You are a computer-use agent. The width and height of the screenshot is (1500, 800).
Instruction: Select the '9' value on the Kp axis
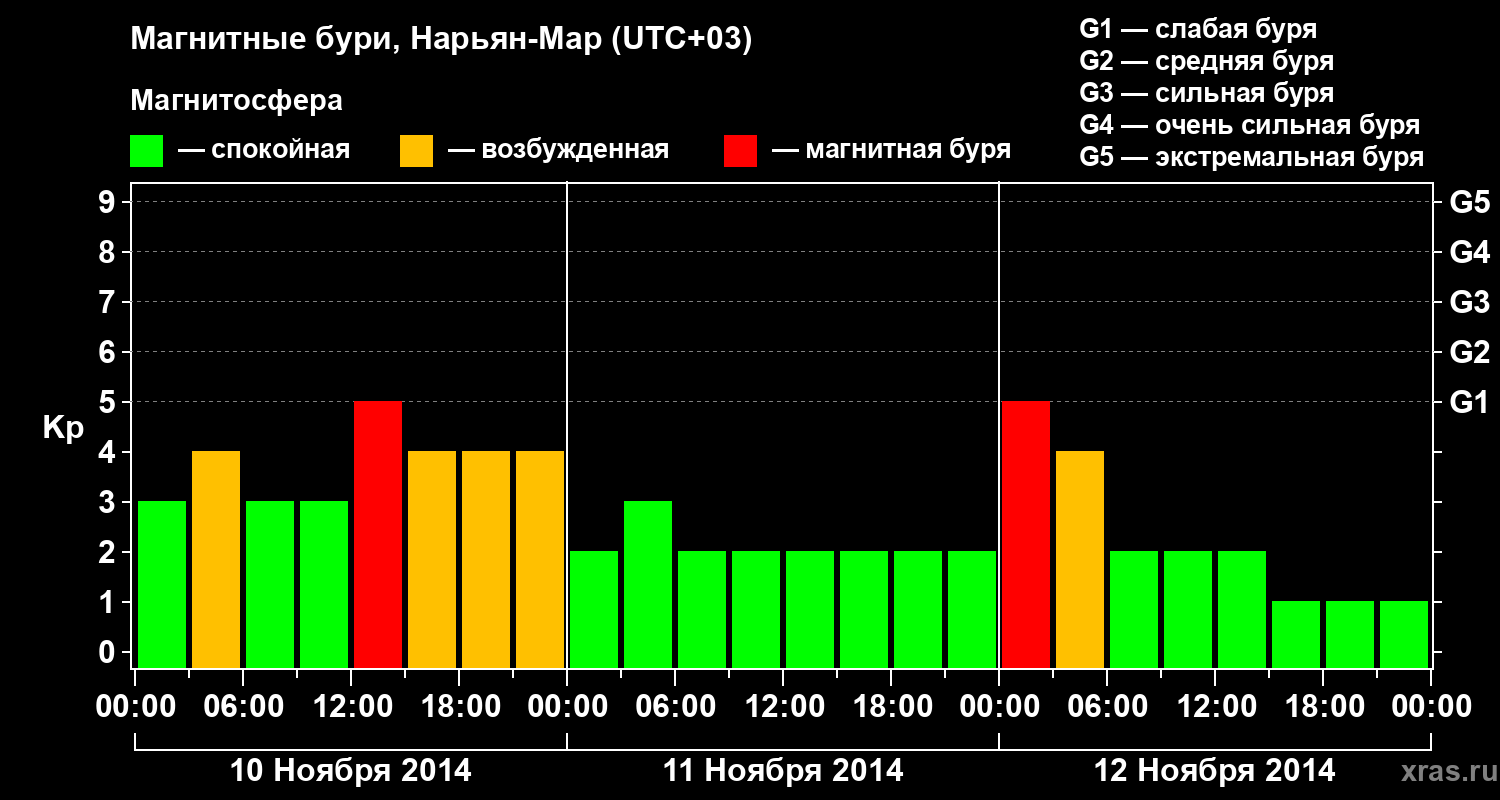pos(109,202)
